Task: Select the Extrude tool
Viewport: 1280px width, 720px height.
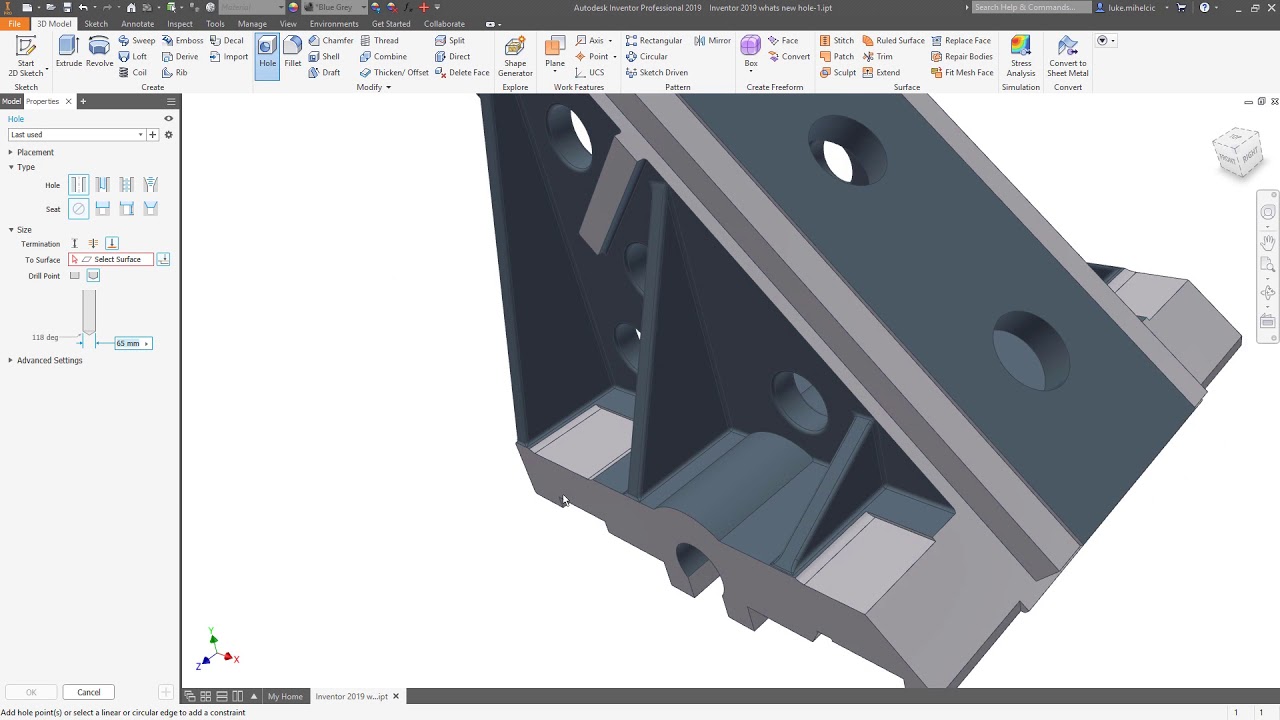Action: tap(69, 51)
